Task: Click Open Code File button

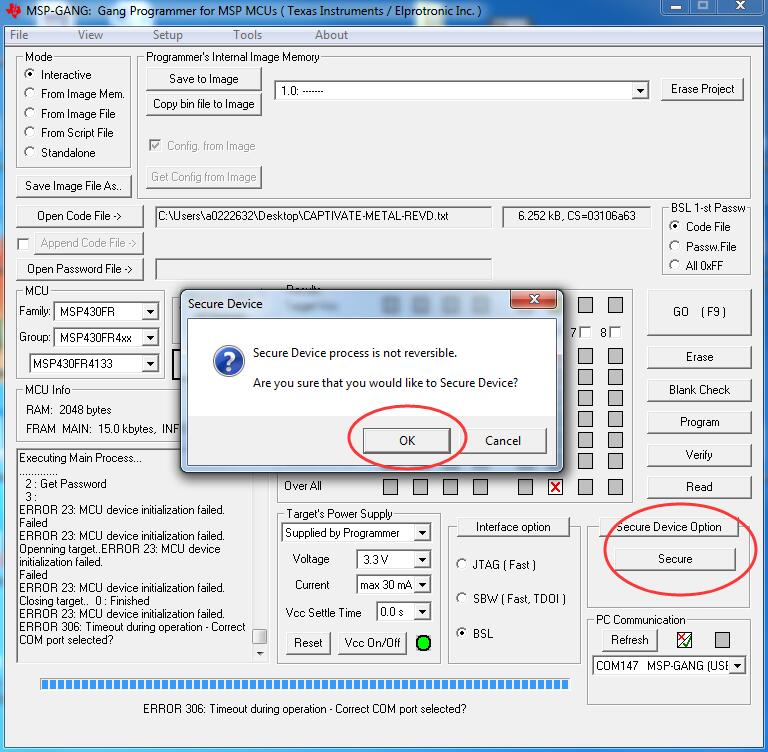Action: click(79, 216)
